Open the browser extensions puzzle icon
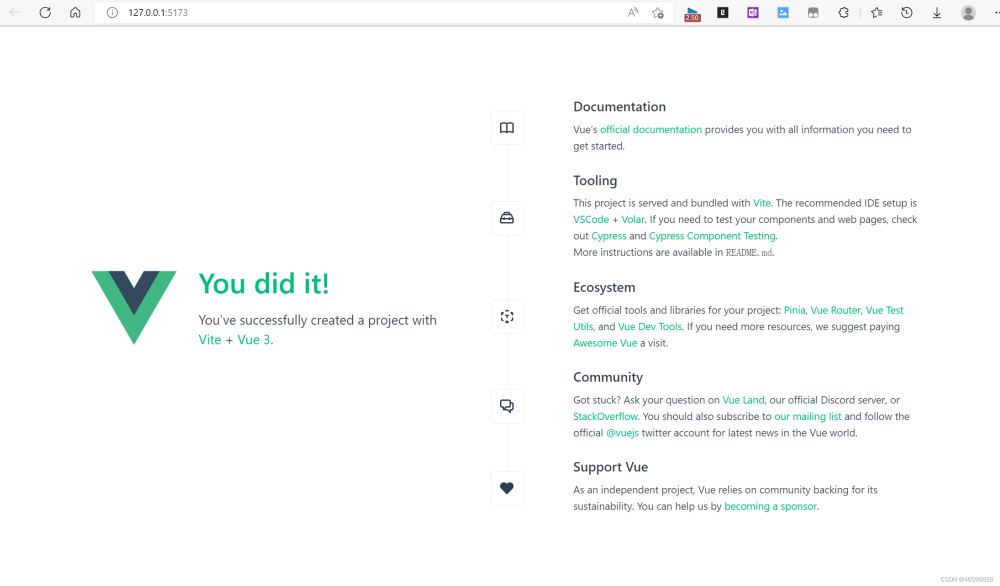The height and width of the screenshot is (586, 1000). [843, 13]
